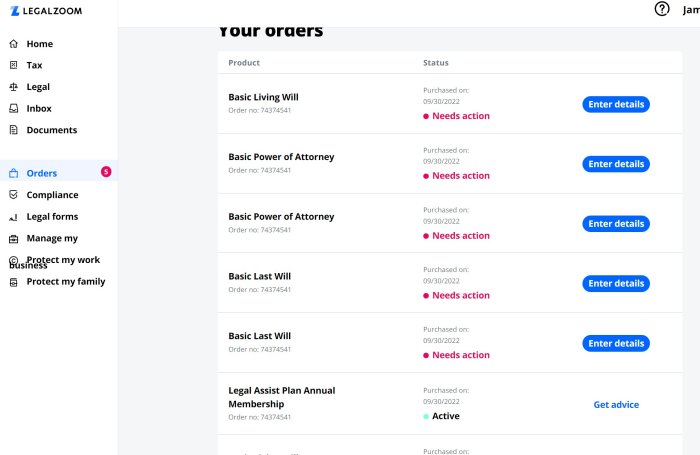Click the Basic Living Will product name

263,97
